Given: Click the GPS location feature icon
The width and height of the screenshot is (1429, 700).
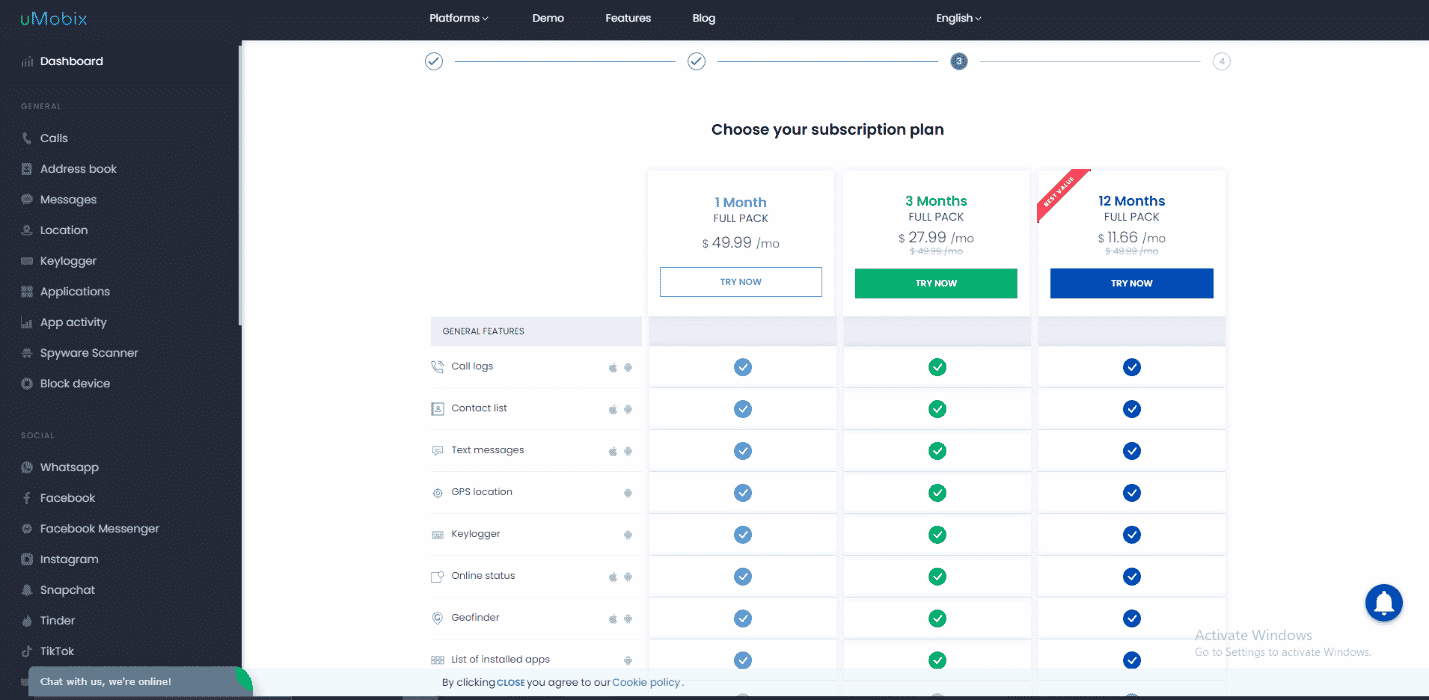Looking at the screenshot, I should (437, 493).
